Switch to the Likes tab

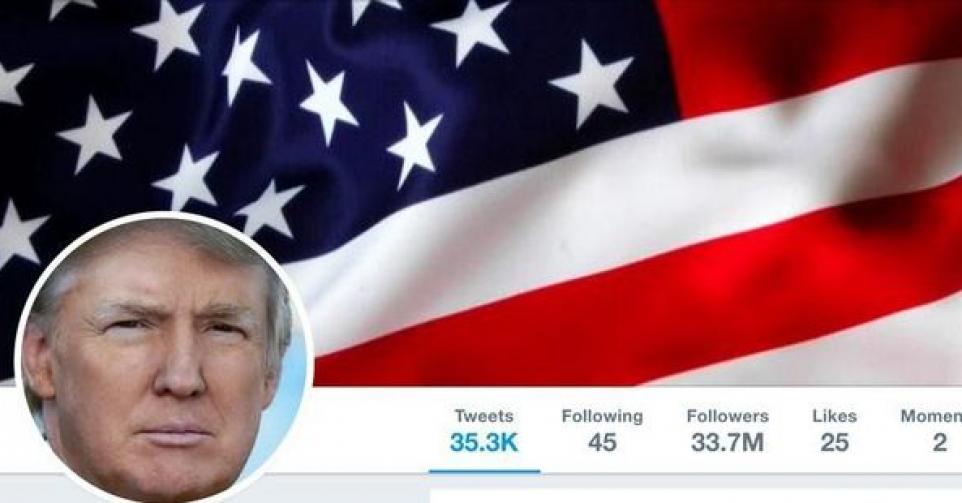pyautogui.click(x=834, y=416)
